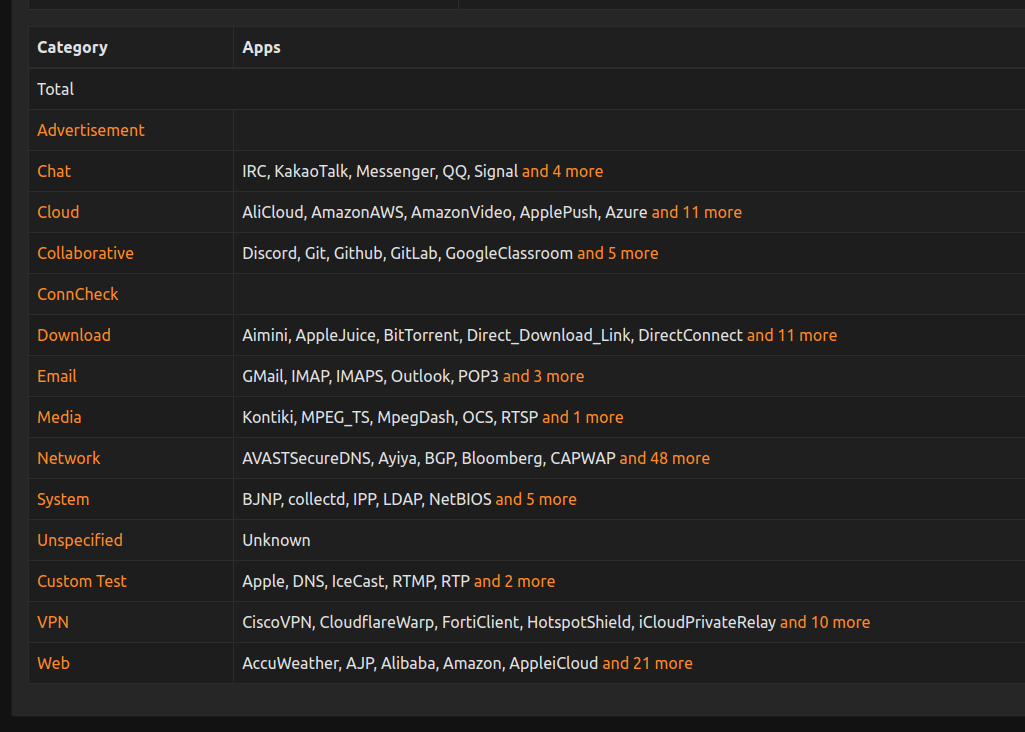Open the Chat category
The height and width of the screenshot is (732, 1025).
54,171
